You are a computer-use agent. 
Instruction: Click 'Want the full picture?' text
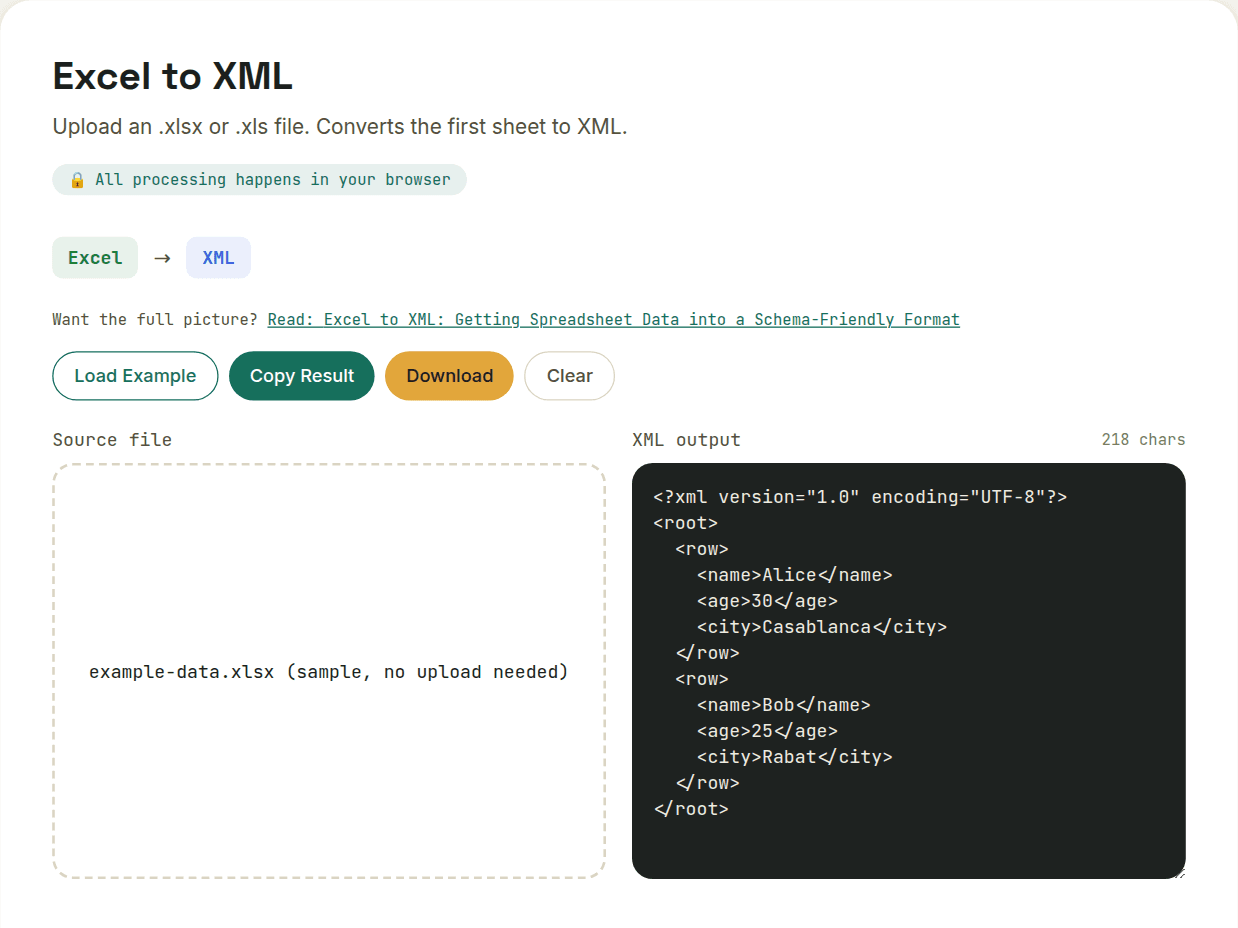click(155, 320)
